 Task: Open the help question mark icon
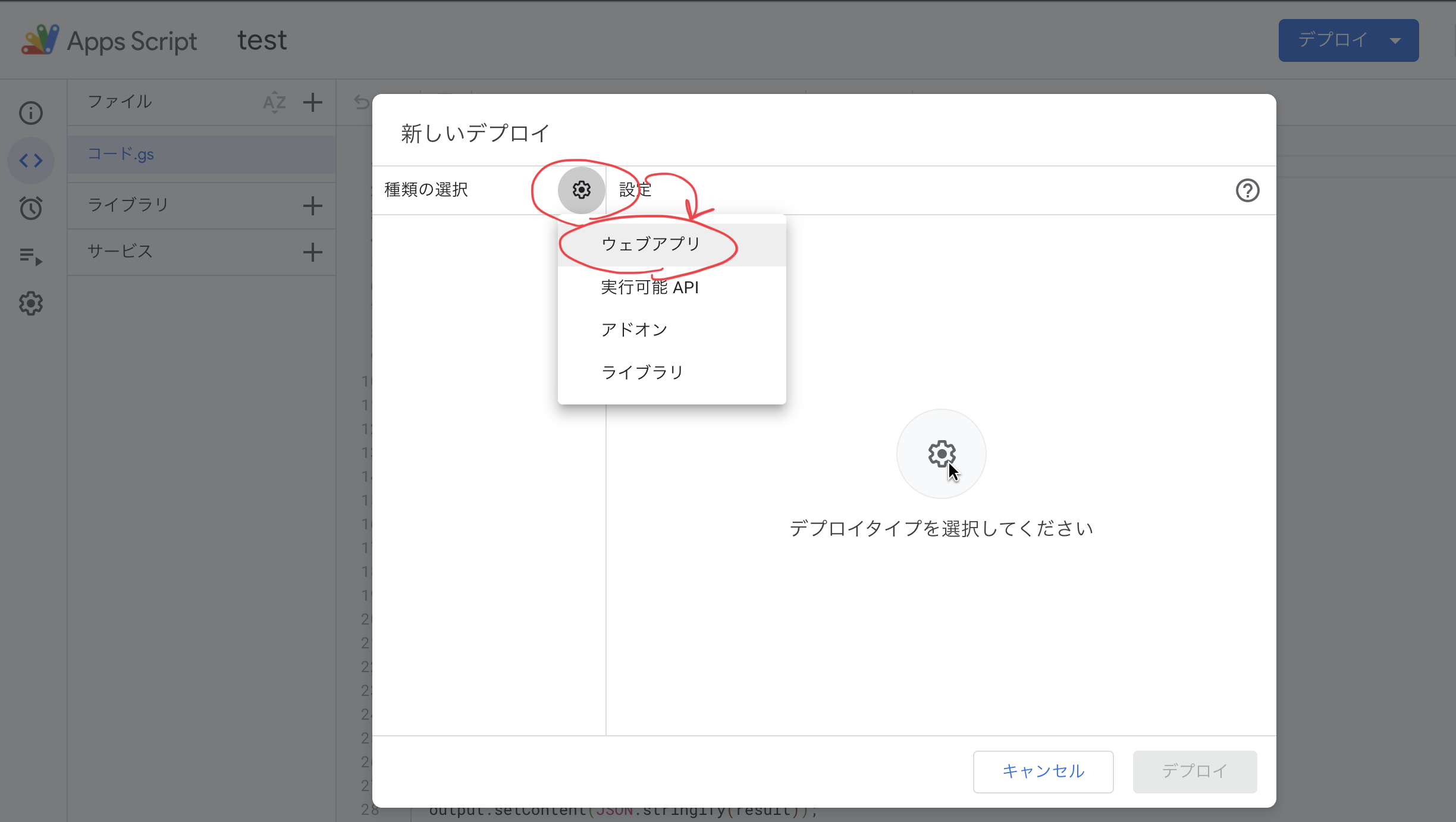point(1247,190)
